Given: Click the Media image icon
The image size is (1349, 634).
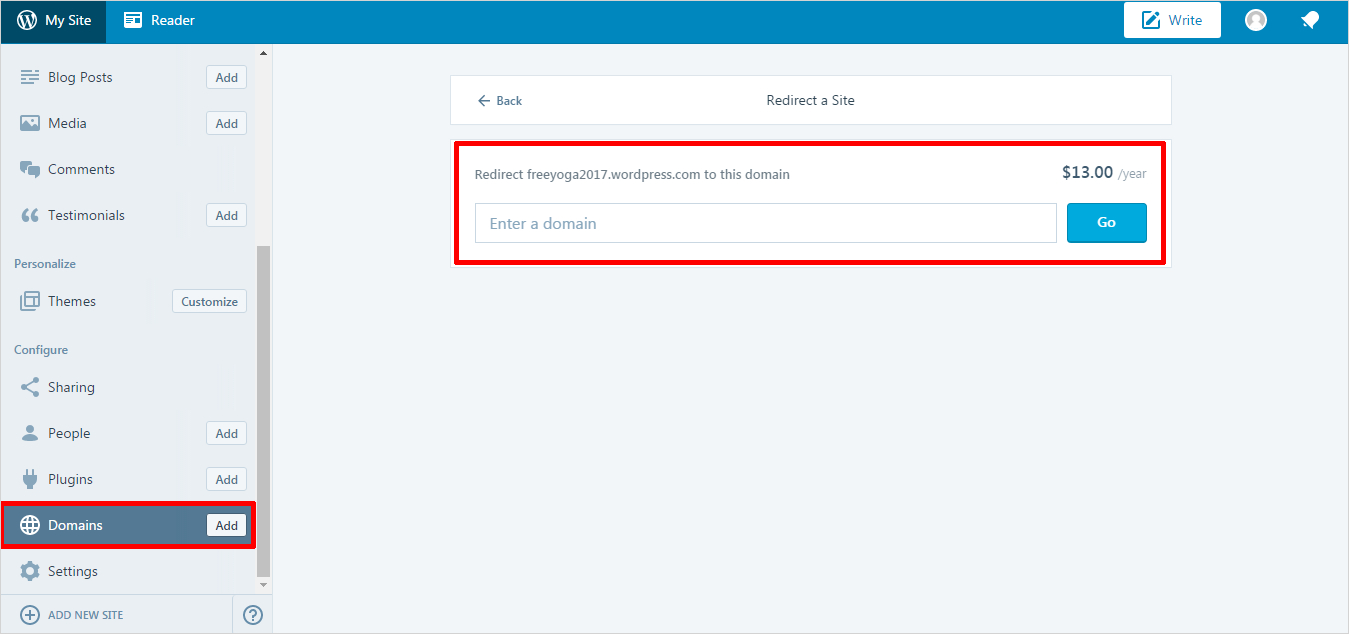Looking at the screenshot, I should click(x=30, y=123).
